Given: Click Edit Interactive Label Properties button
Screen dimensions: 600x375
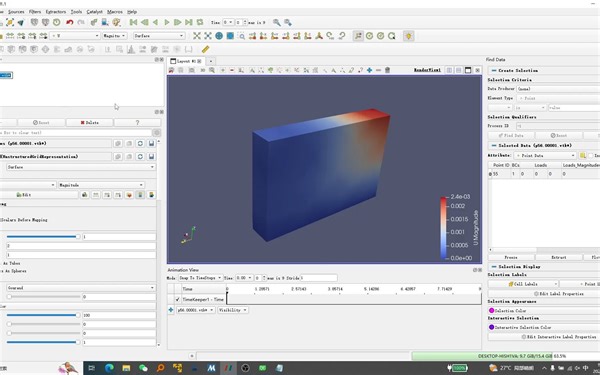Looking at the screenshot, I should [x=559, y=337].
